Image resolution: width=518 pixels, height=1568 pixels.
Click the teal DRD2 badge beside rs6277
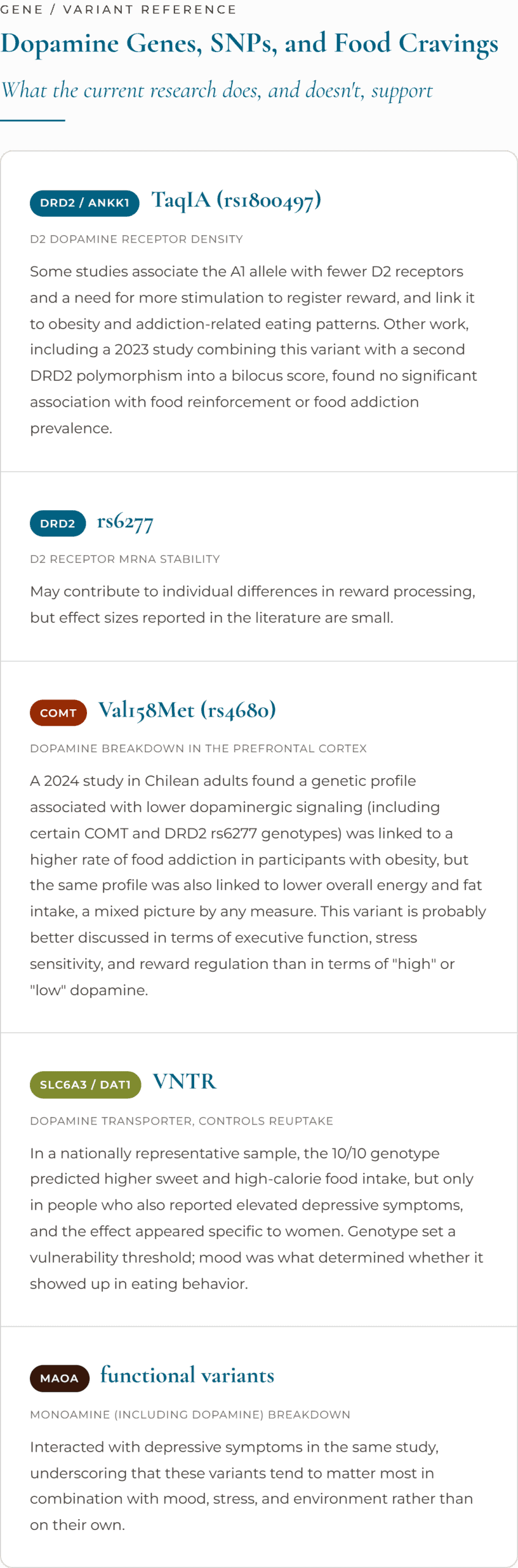(x=58, y=523)
